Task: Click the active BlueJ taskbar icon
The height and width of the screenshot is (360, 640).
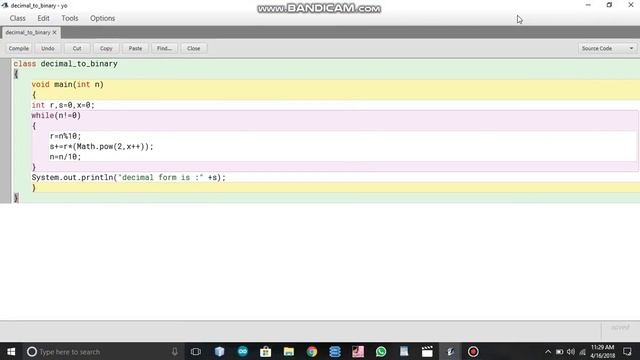Action: (450, 351)
